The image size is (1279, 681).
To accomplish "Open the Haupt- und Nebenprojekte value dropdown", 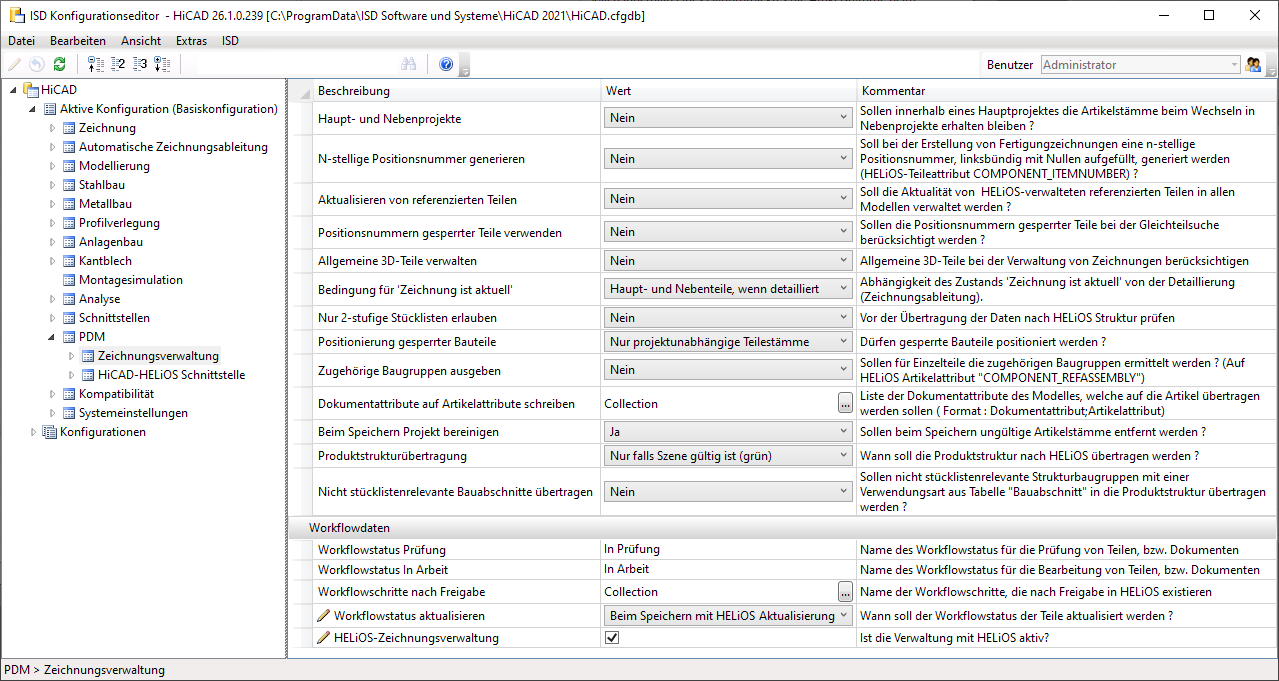I will [x=728, y=118].
